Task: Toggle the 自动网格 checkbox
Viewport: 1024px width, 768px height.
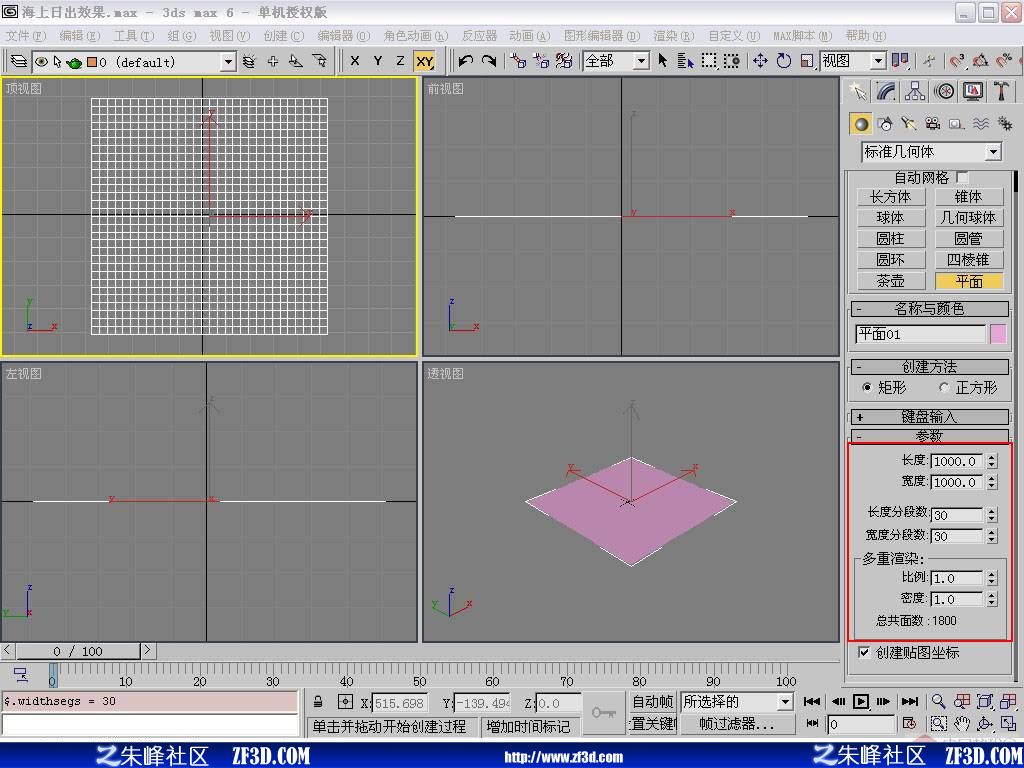Action: tap(962, 177)
